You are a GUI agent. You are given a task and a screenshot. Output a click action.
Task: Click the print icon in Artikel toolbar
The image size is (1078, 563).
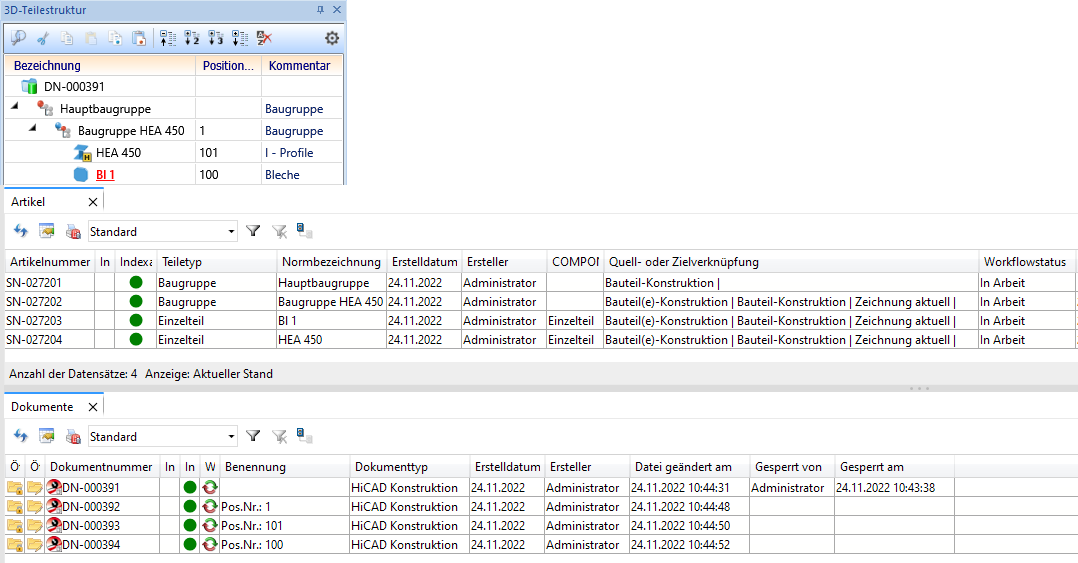72,231
